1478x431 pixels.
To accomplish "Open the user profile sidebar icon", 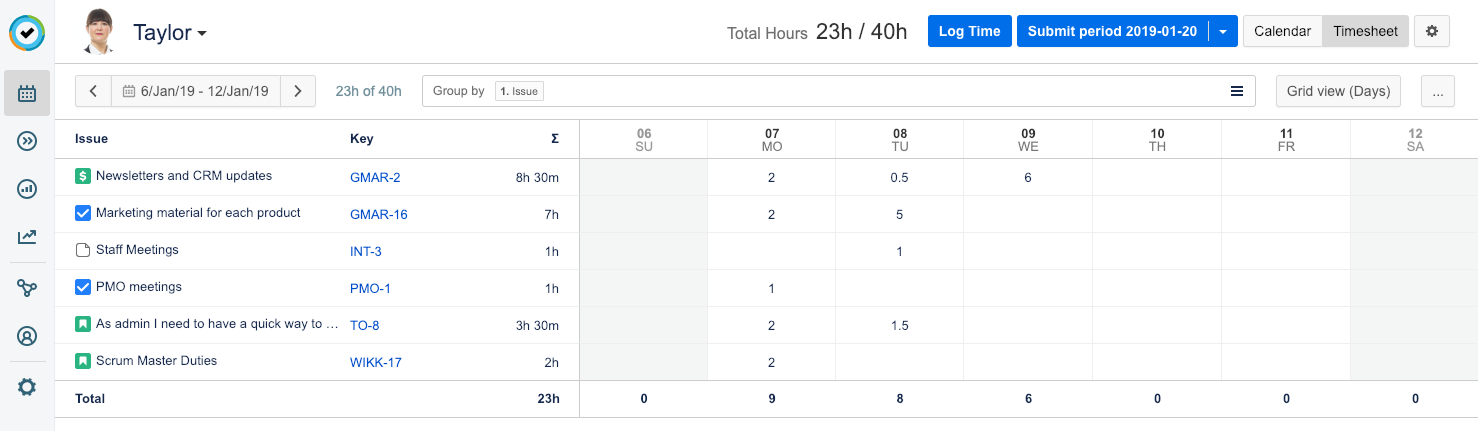I will pyautogui.click(x=27, y=337).
